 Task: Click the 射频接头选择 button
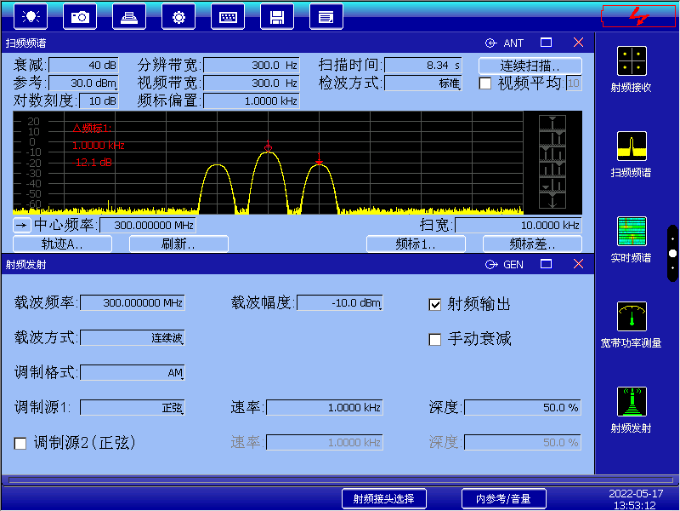point(384,499)
